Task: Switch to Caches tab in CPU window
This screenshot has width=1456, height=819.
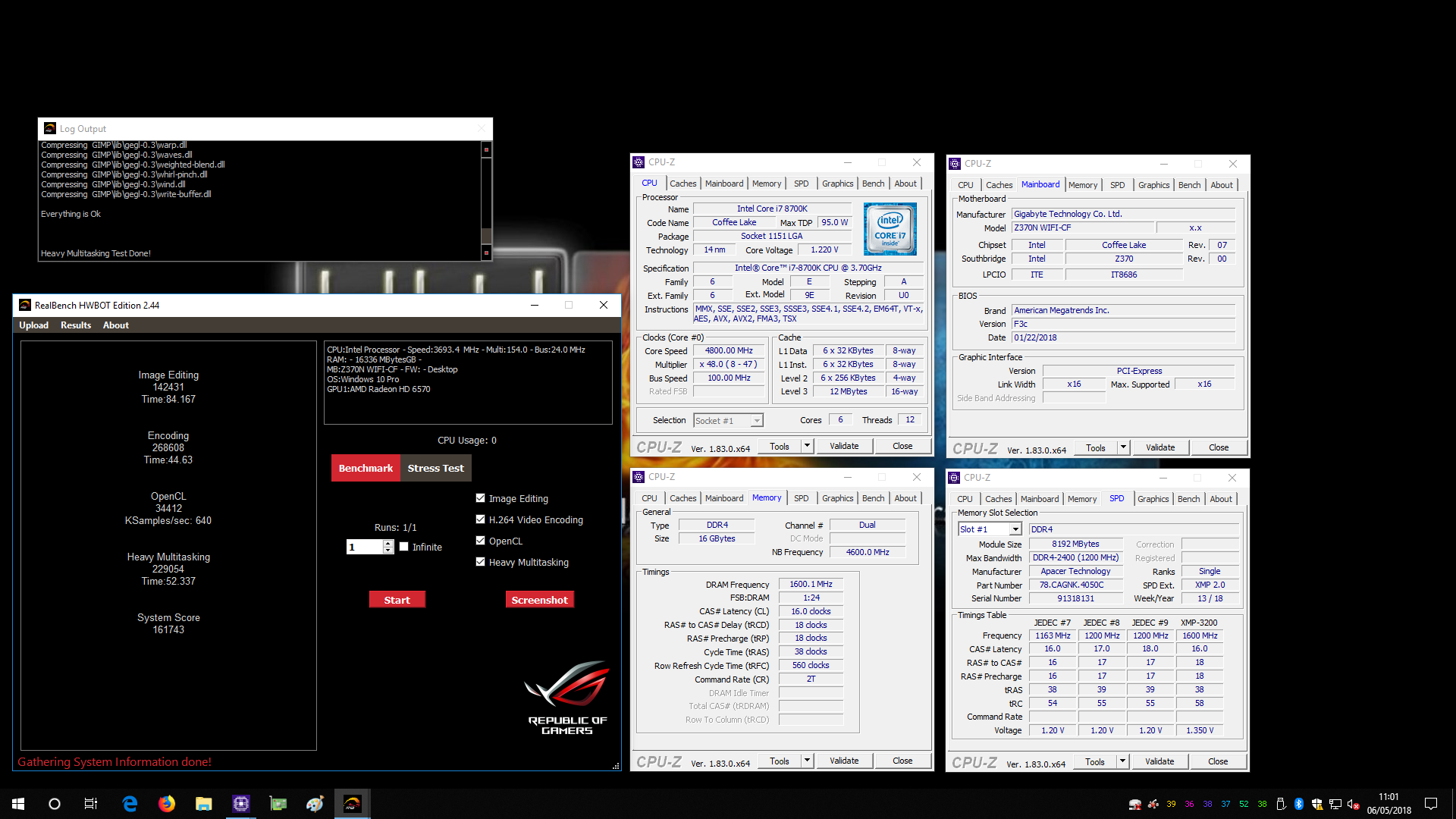Action: [x=682, y=184]
